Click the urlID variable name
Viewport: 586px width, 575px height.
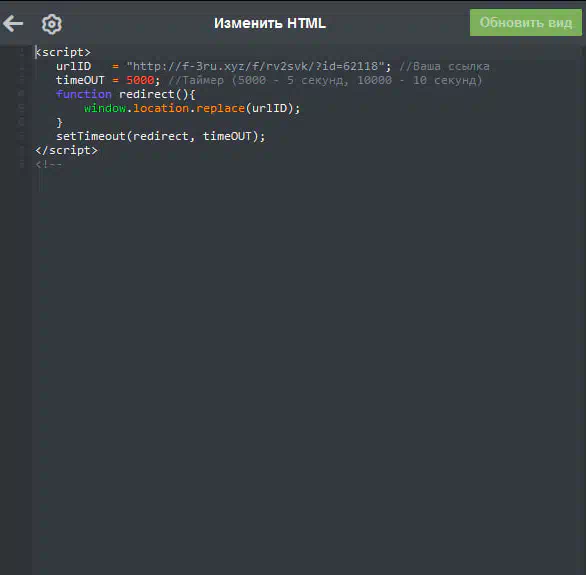pos(74,67)
